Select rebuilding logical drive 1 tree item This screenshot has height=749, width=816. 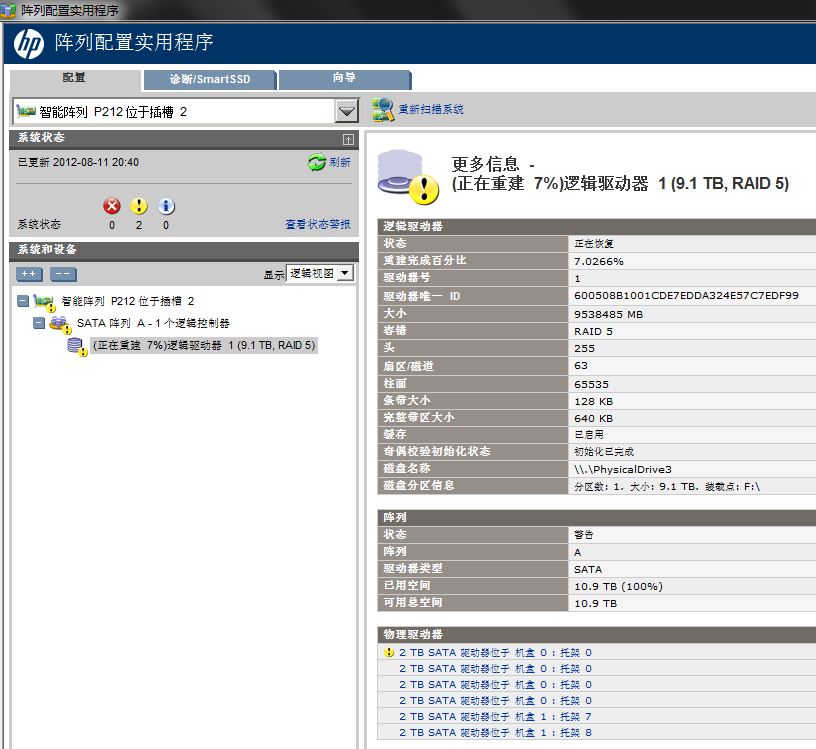click(x=204, y=346)
